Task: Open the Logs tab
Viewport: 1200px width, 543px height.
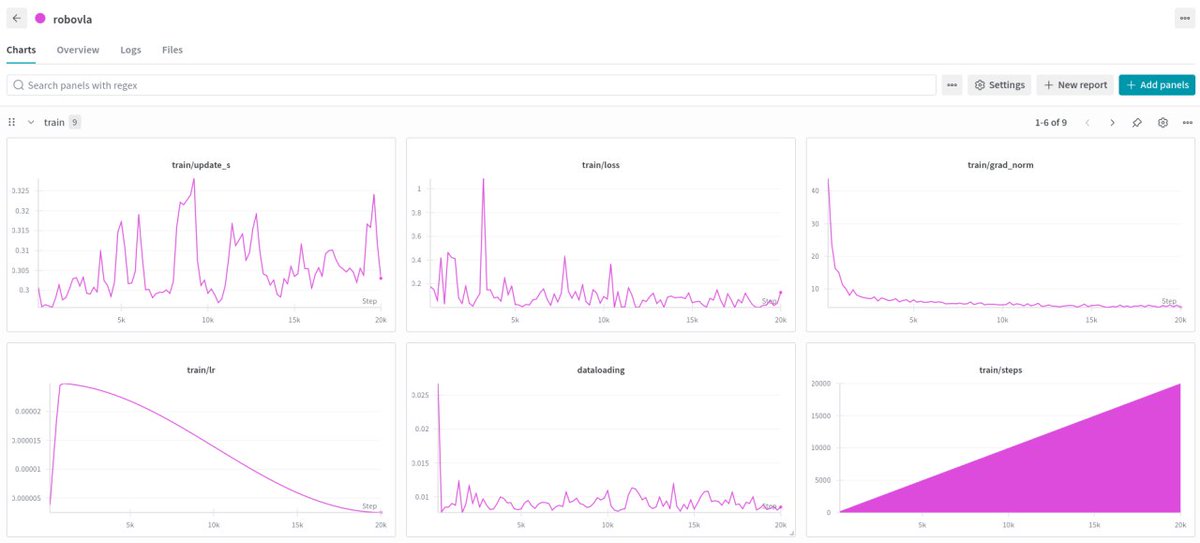Action: (x=130, y=49)
